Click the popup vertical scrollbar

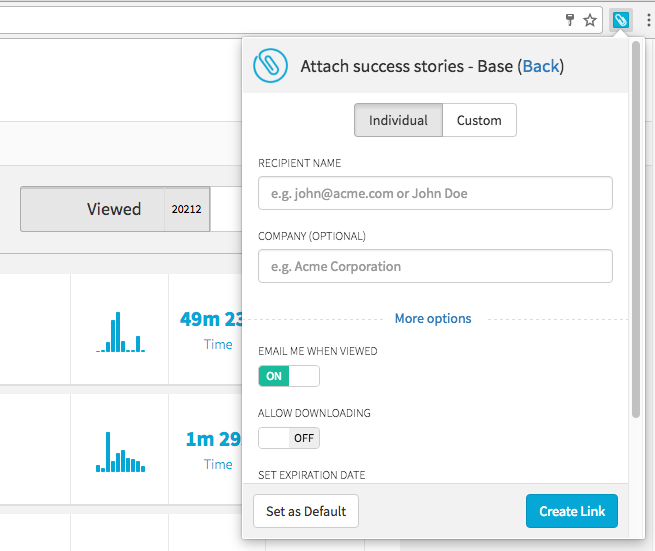coord(636,229)
